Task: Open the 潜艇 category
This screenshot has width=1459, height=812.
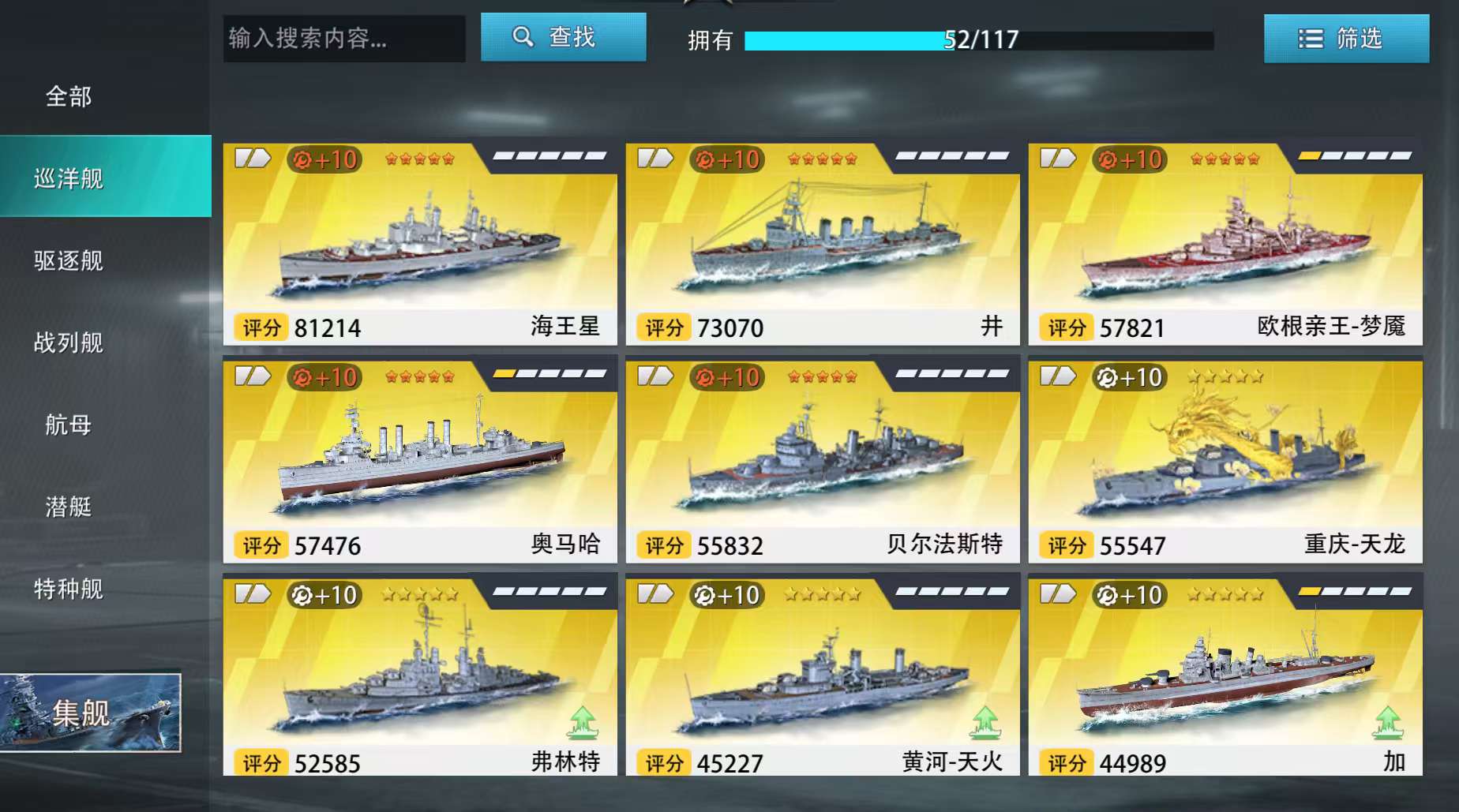Action: coord(69,507)
